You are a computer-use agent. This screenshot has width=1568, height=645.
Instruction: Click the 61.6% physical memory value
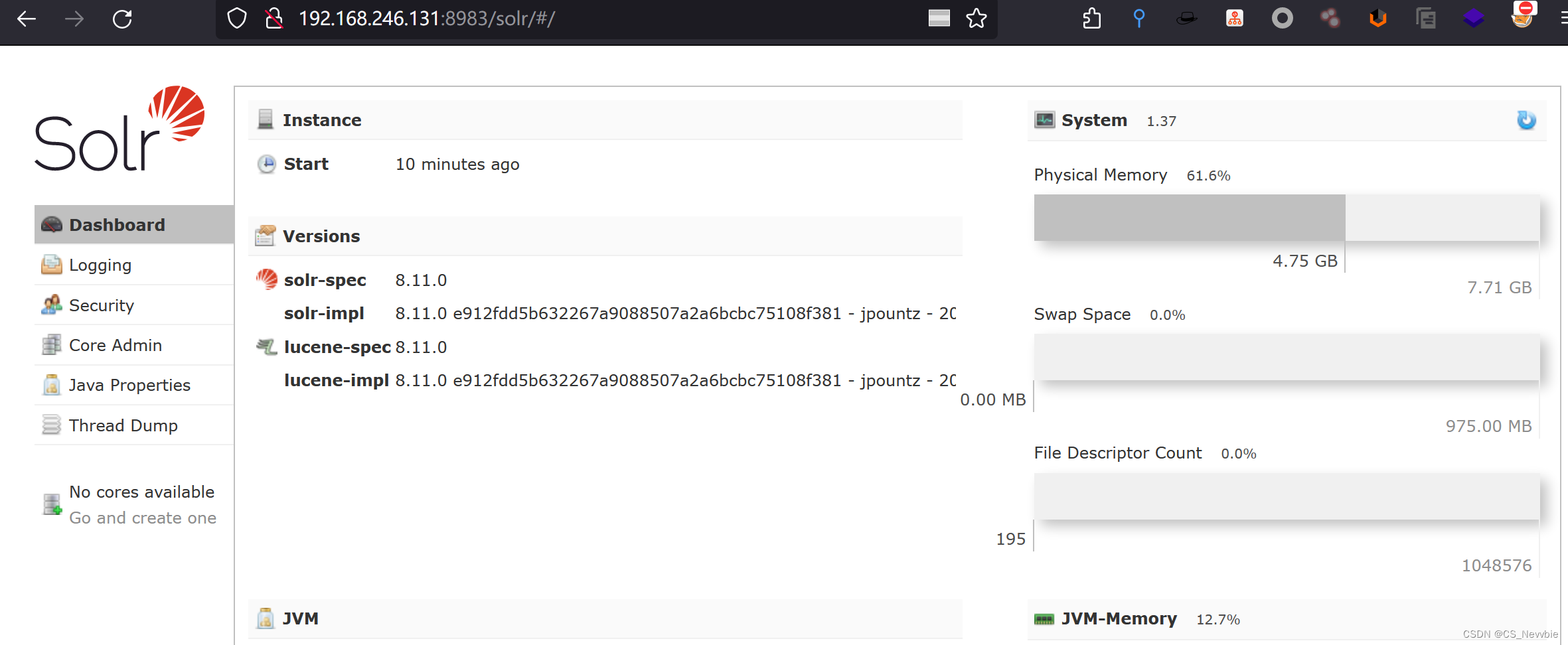(x=1209, y=176)
